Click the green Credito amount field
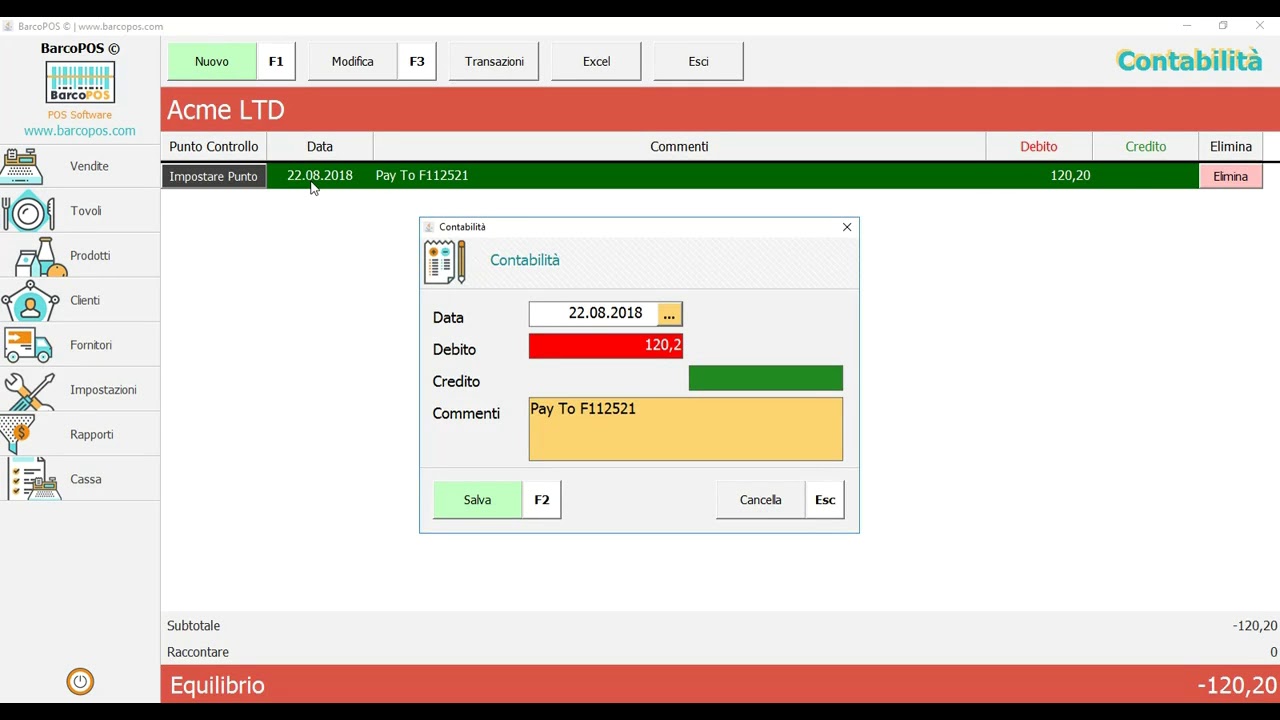This screenshot has height=720, width=1280. [x=766, y=378]
